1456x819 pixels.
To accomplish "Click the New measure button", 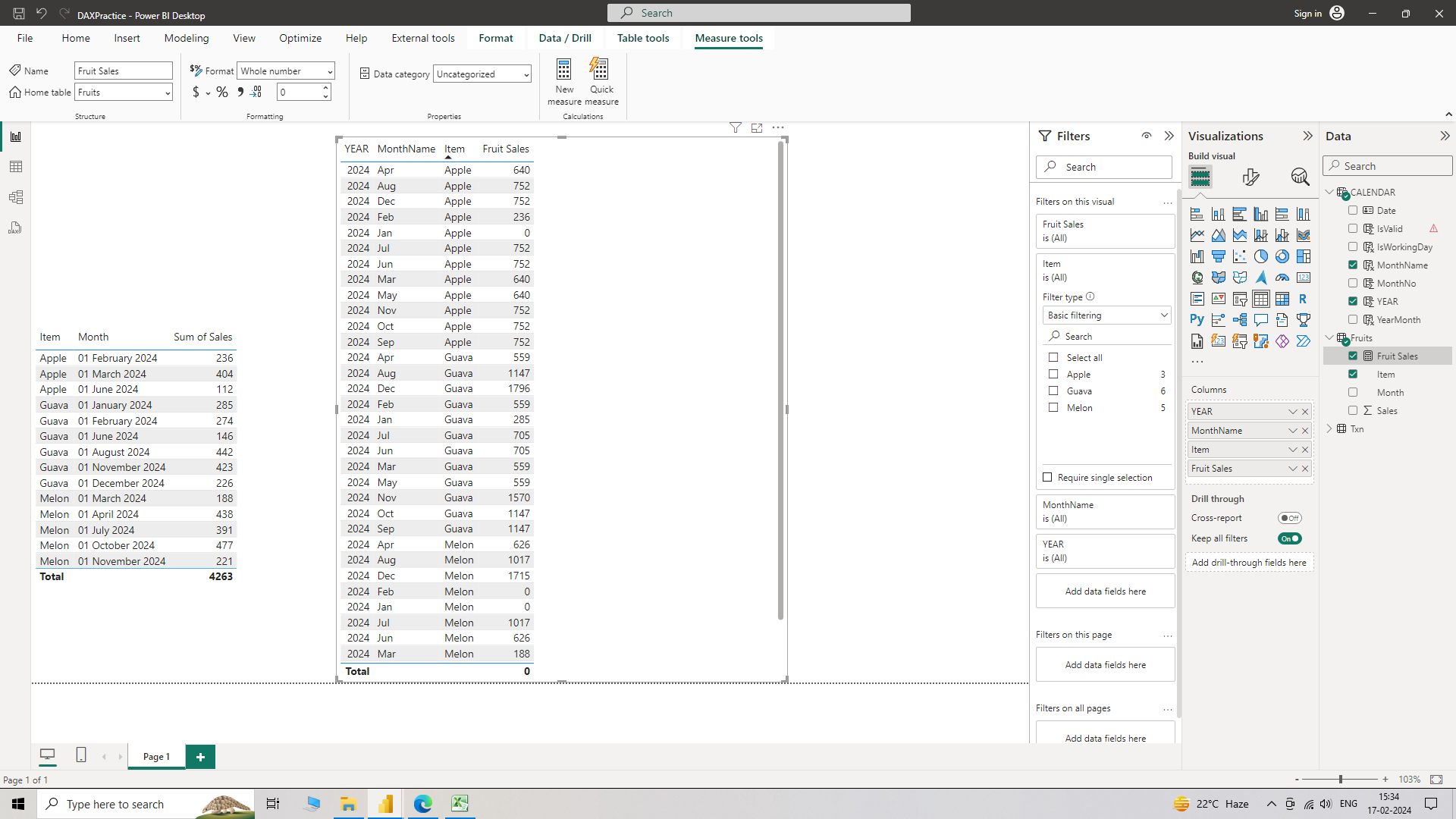I will click(564, 82).
